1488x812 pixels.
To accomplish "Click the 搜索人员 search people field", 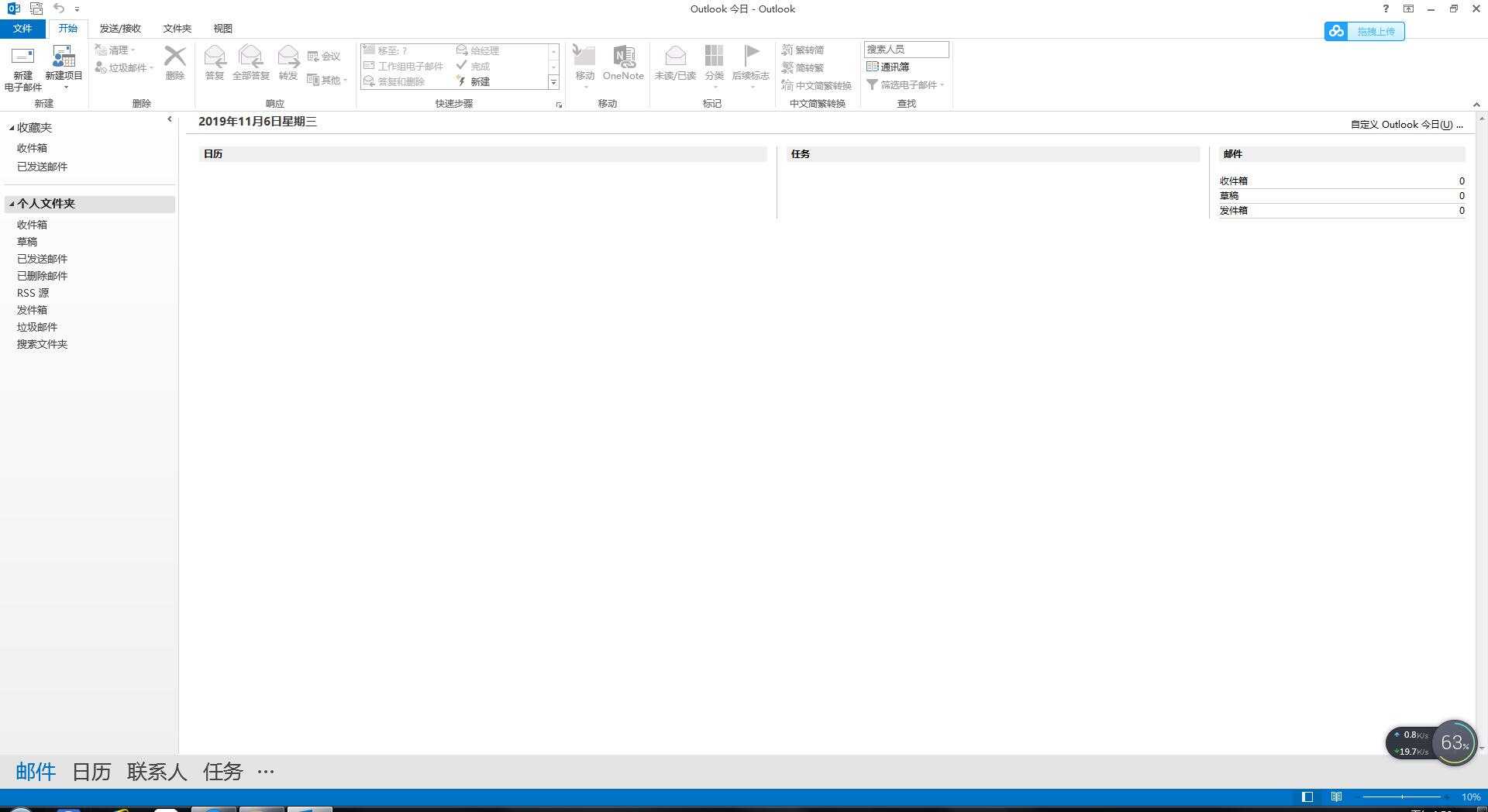I will [906, 49].
